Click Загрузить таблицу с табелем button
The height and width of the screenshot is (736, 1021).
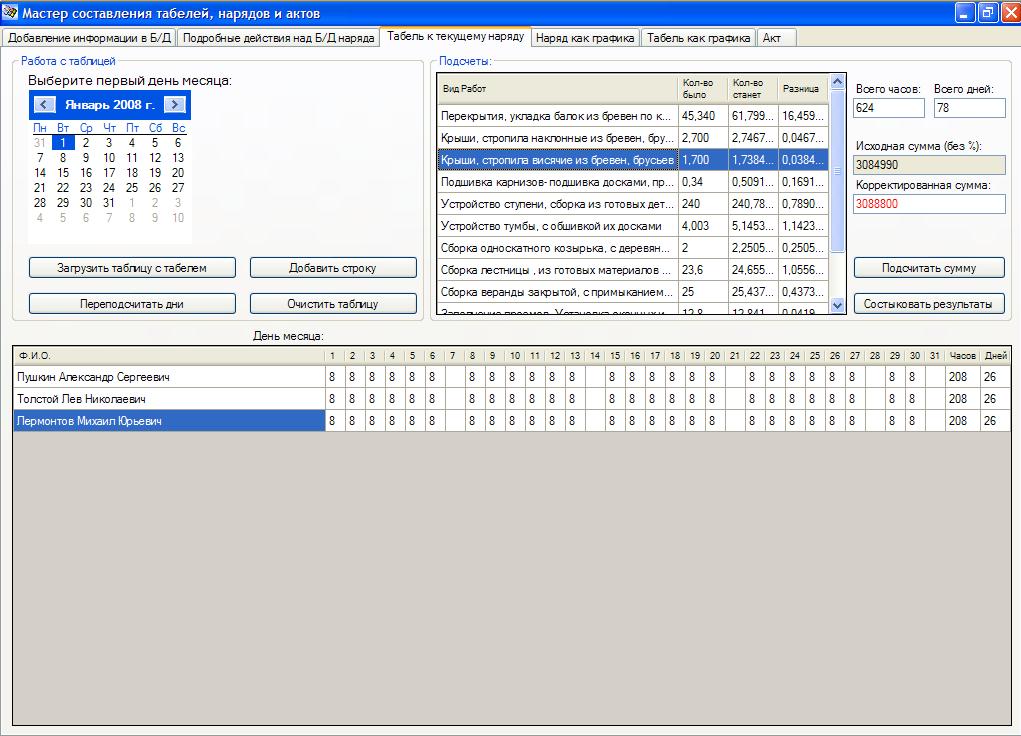pos(132,268)
